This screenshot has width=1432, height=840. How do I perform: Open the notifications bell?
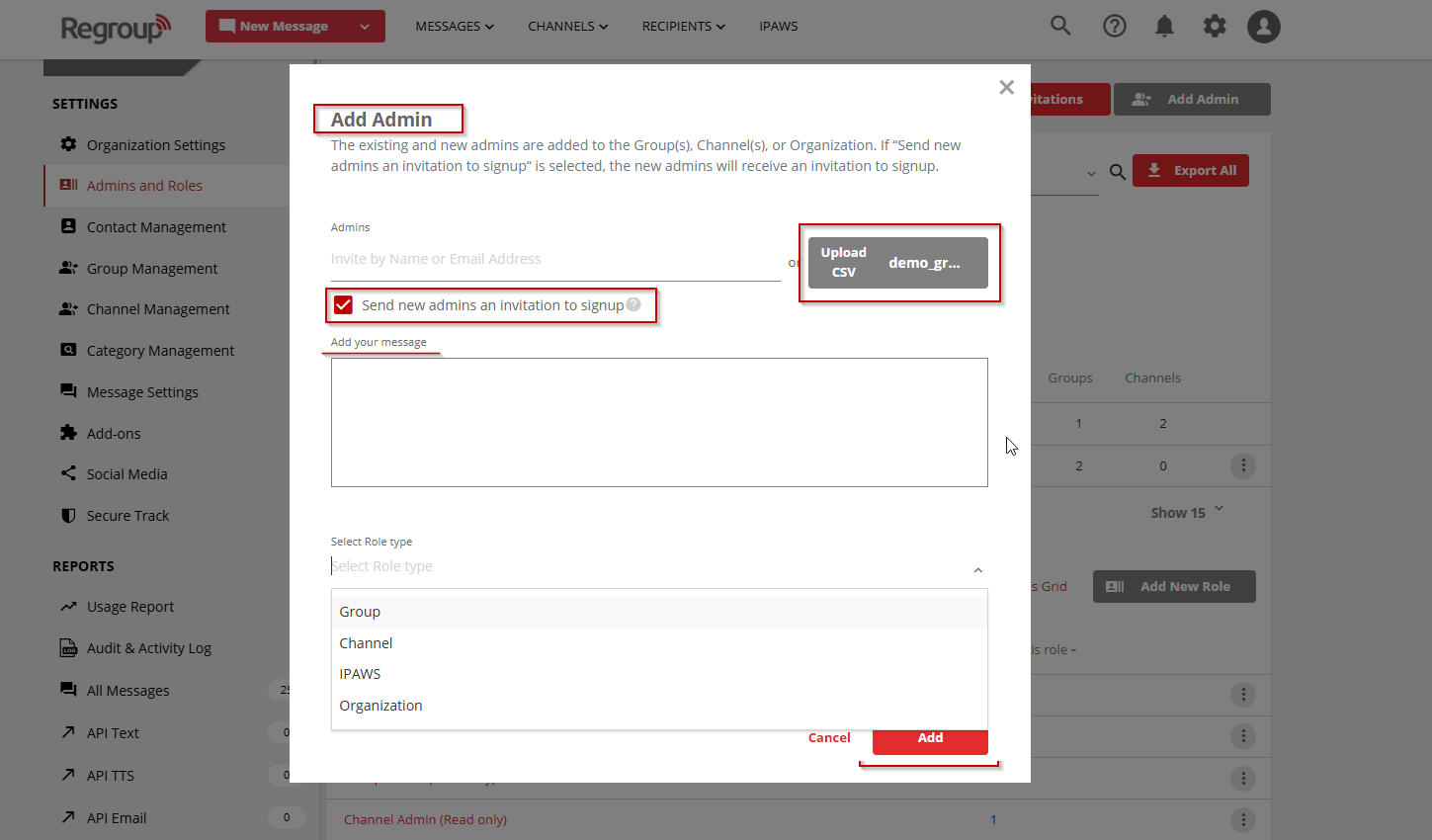coord(1165,26)
